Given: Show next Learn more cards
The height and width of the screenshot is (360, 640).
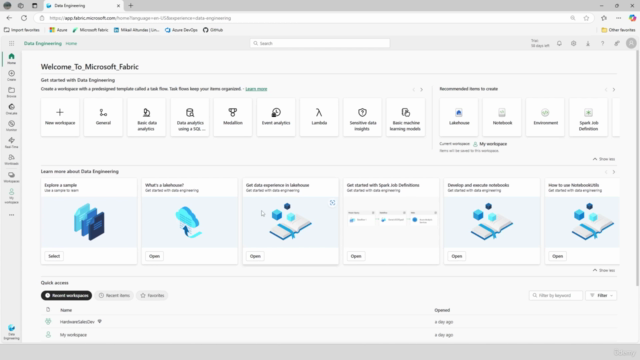Looking at the screenshot, I should [613, 172].
